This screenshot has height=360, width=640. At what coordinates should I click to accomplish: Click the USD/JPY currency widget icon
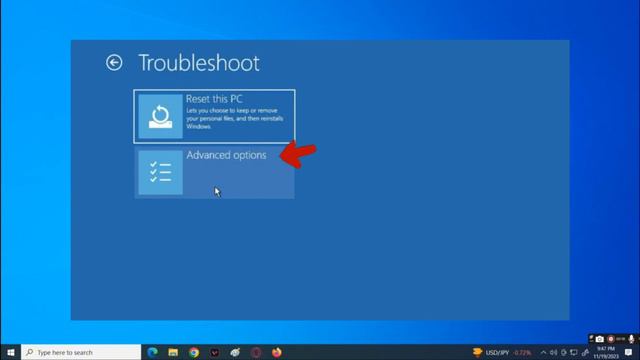tap(477, 352)
